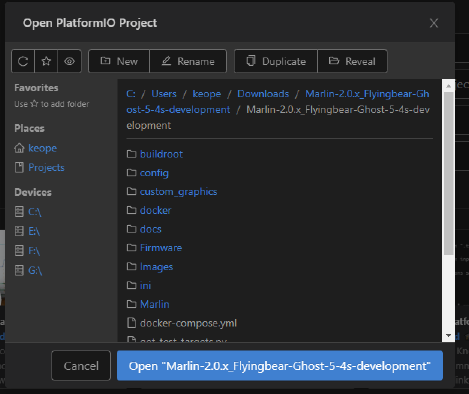Click folder icon beside ini
The image size is (469, 394).
coord(132,285)
